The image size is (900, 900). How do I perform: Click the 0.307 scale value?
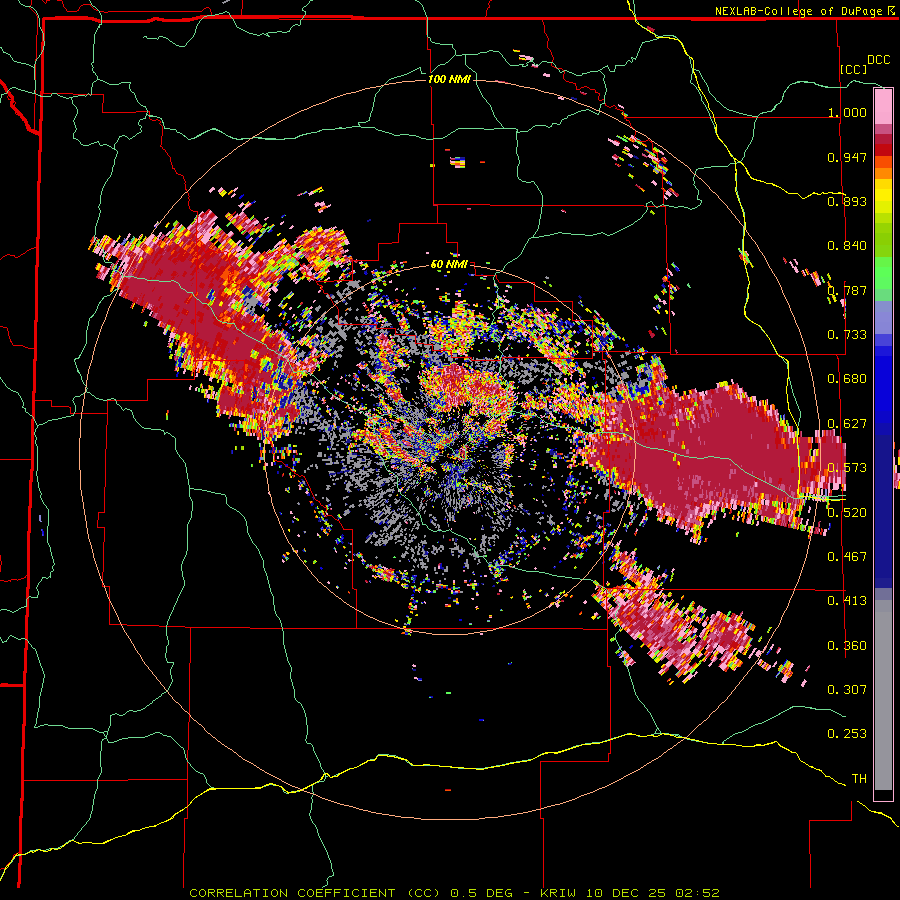(x=847, y=689)
